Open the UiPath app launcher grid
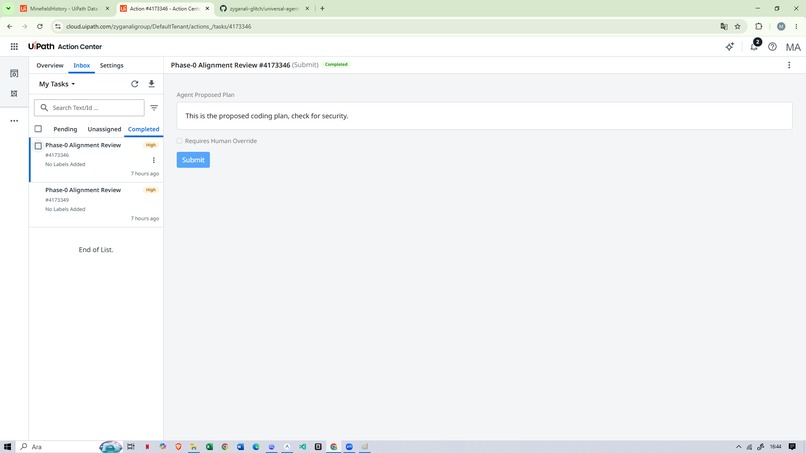Viewport: 806px width, 453px height. click(14, 46)
